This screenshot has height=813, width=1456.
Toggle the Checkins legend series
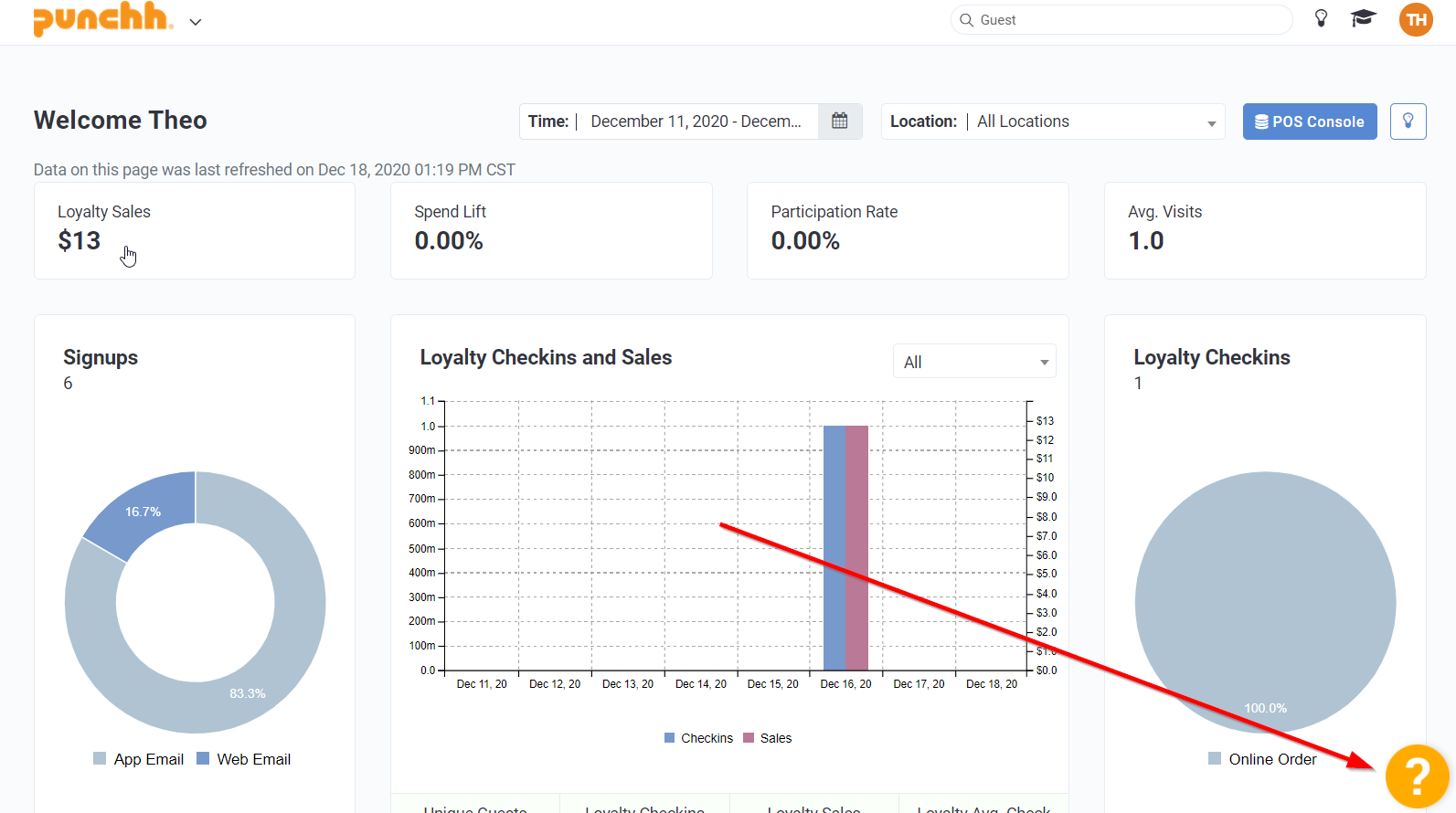(698, 738)
